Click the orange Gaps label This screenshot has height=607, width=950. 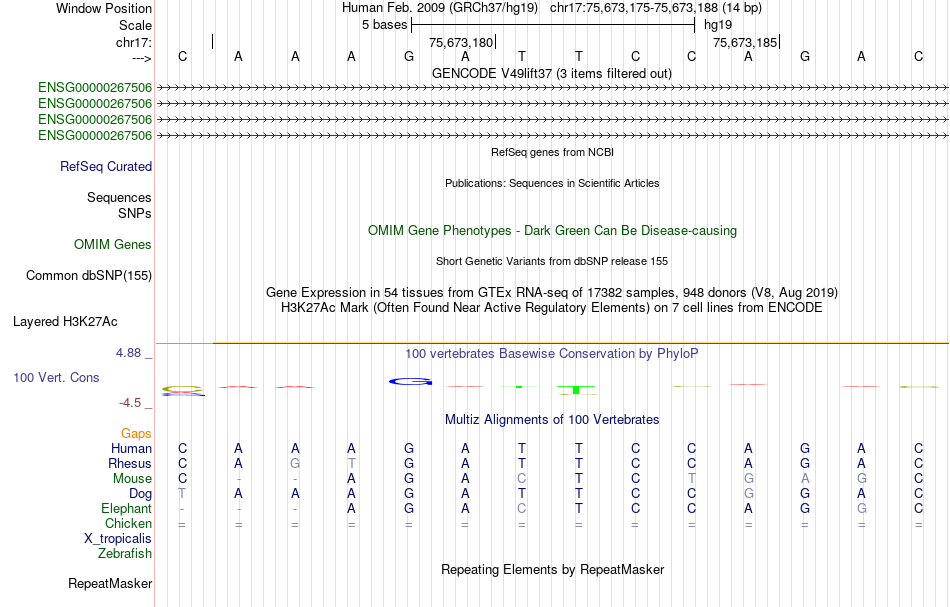[136, 433]
